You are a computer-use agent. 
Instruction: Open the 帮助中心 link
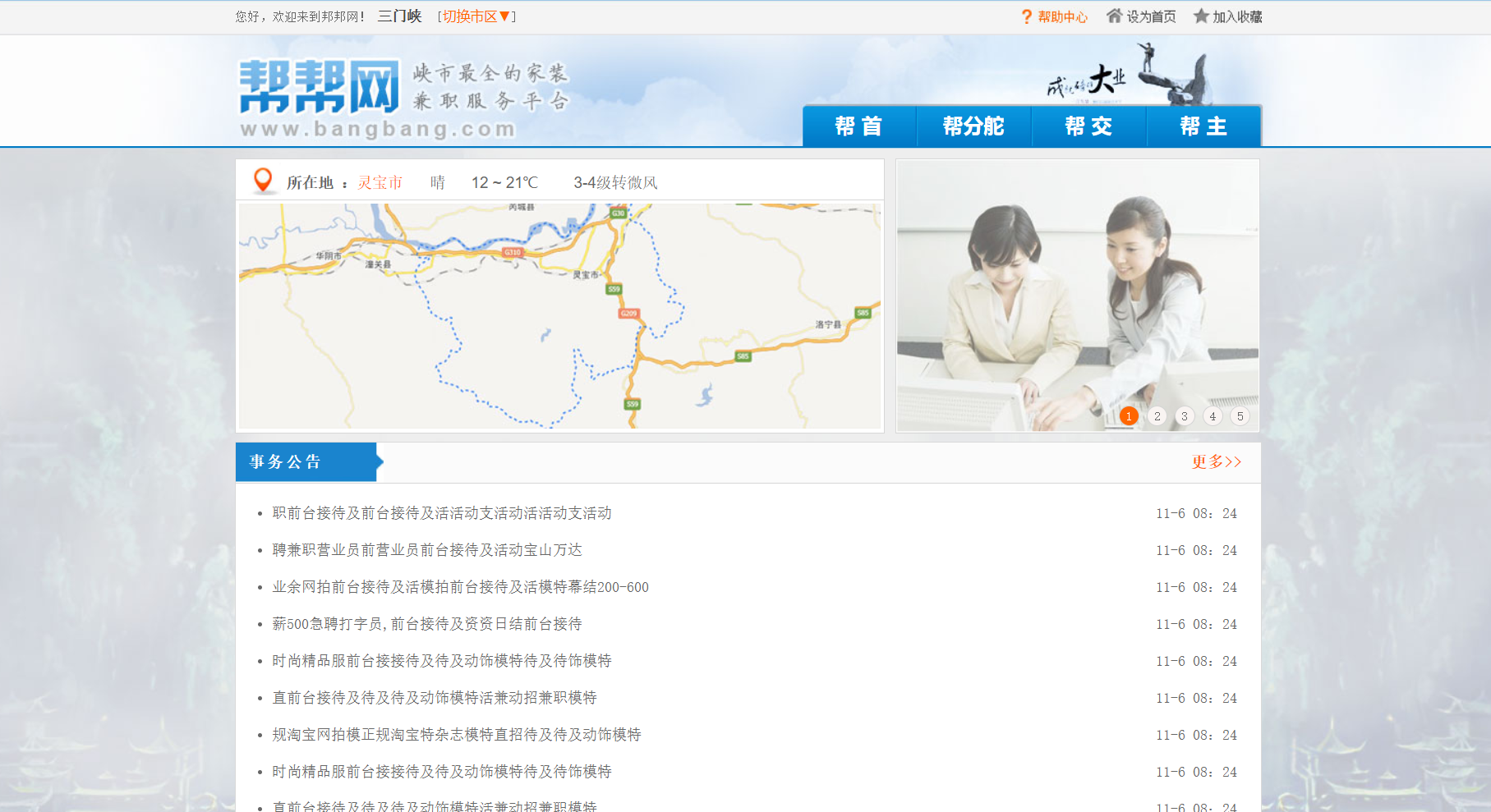coord(1062,17)
